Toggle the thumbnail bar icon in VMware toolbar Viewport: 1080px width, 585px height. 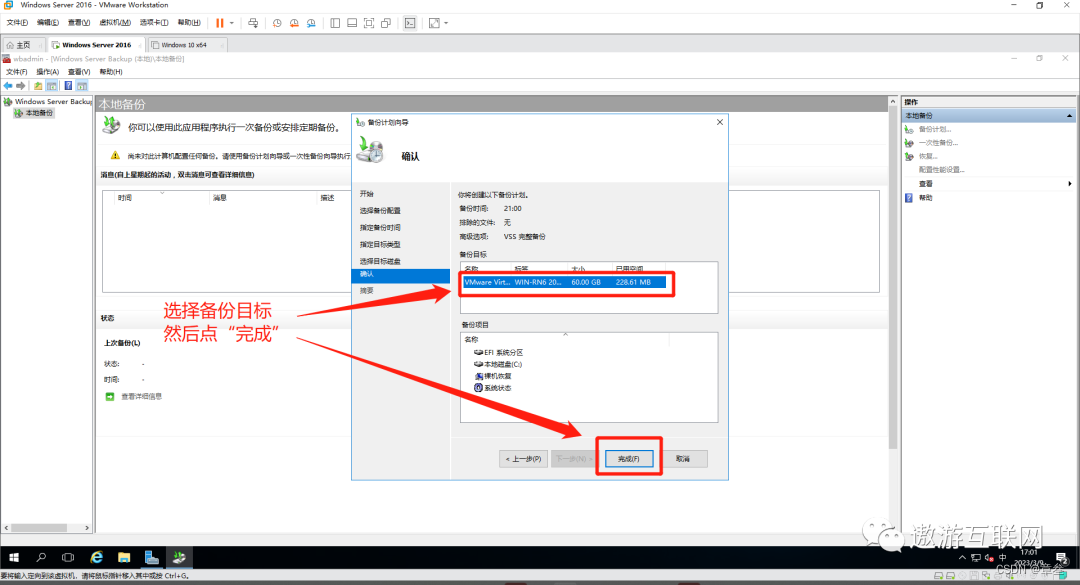pos(352,23)
